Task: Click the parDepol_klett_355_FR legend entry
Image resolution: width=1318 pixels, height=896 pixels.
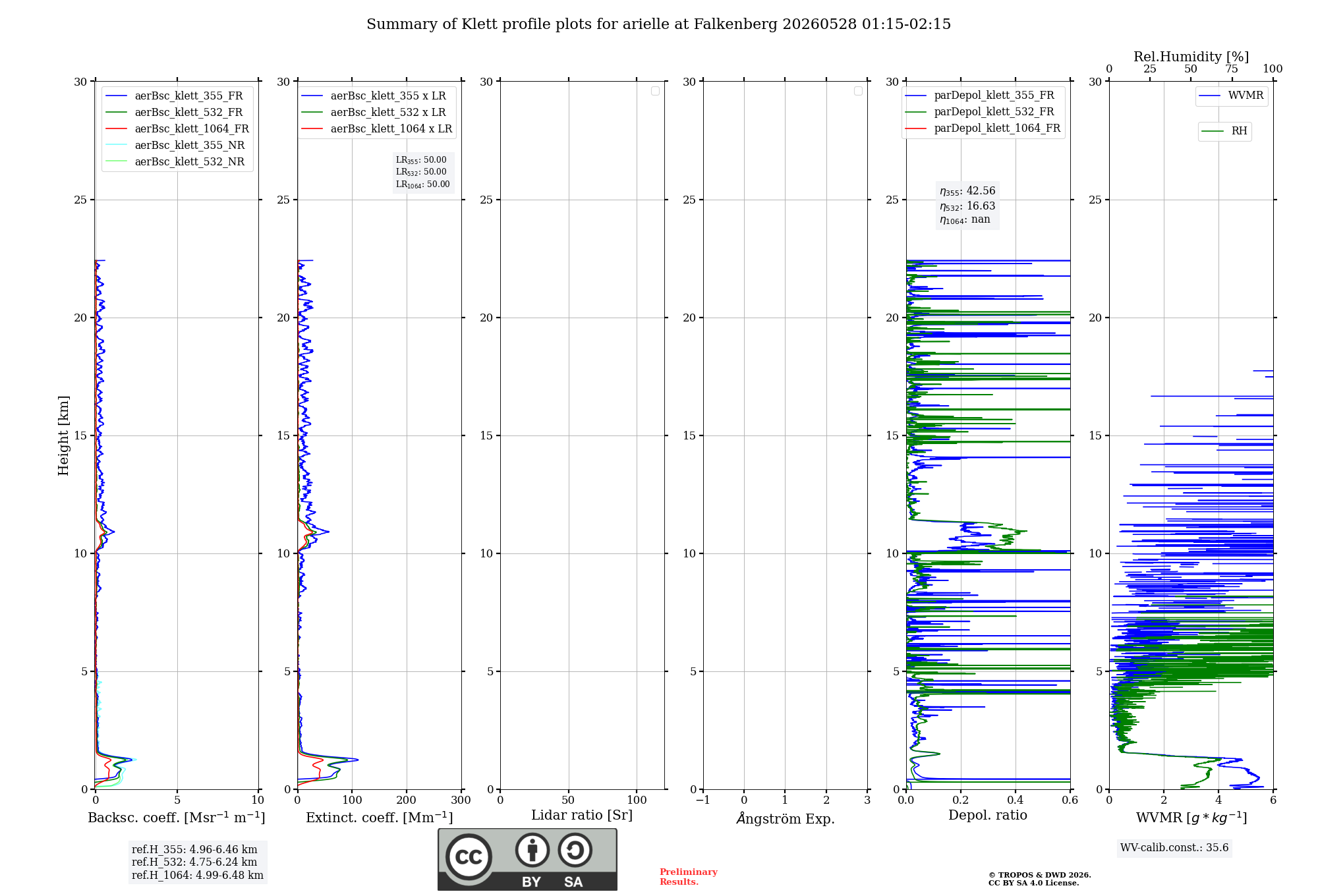Action: pyautogui.click(x=980, y=96)
